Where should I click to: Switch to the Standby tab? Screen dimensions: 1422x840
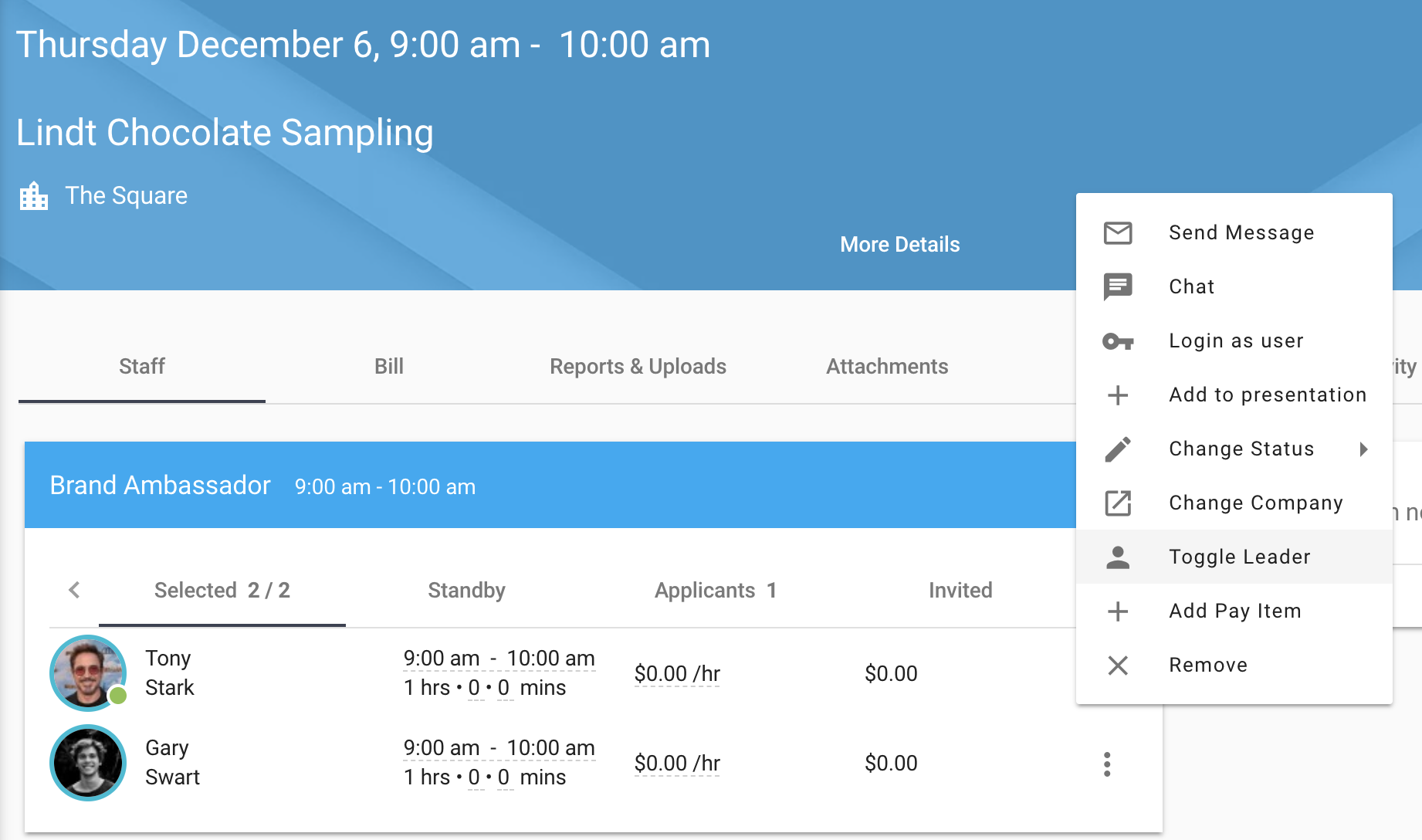[466, 591]
